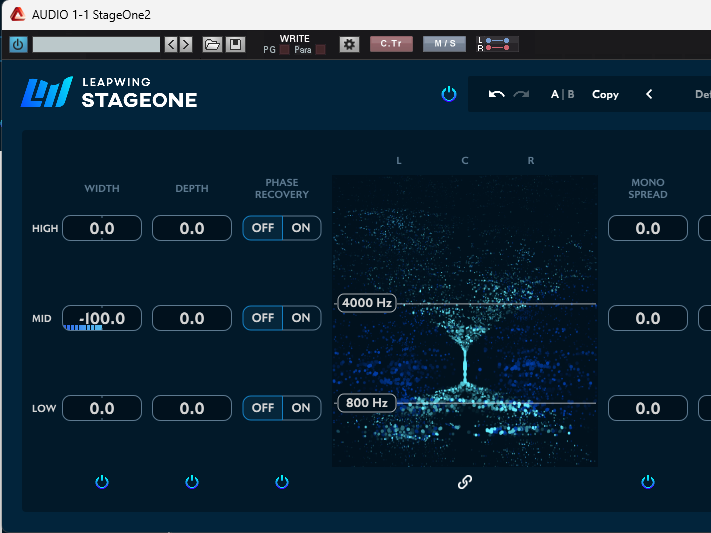This screenshot has width=711, height=533.
Task: Set HIGH phase recovery to OFF
Action: (263, 228)
